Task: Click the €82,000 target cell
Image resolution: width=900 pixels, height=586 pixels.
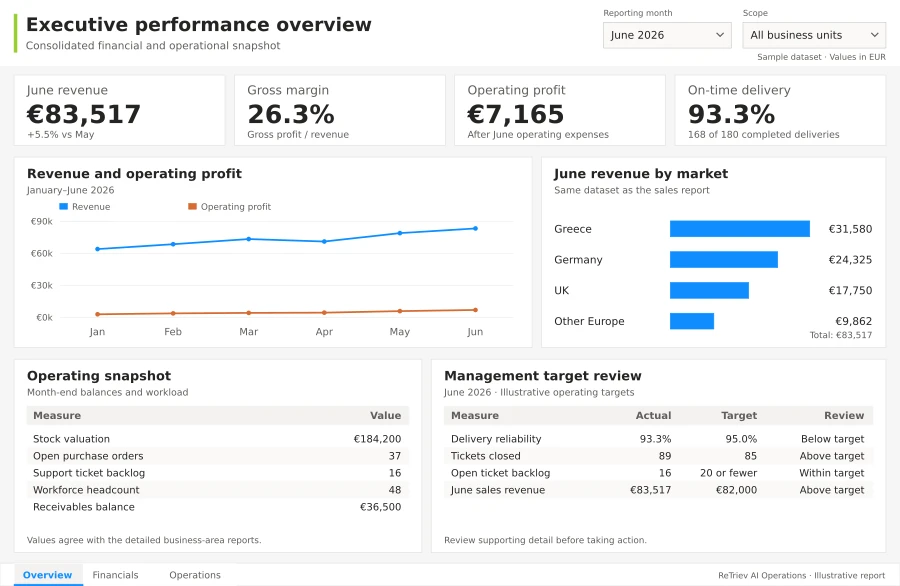Action: pos(736,490)
